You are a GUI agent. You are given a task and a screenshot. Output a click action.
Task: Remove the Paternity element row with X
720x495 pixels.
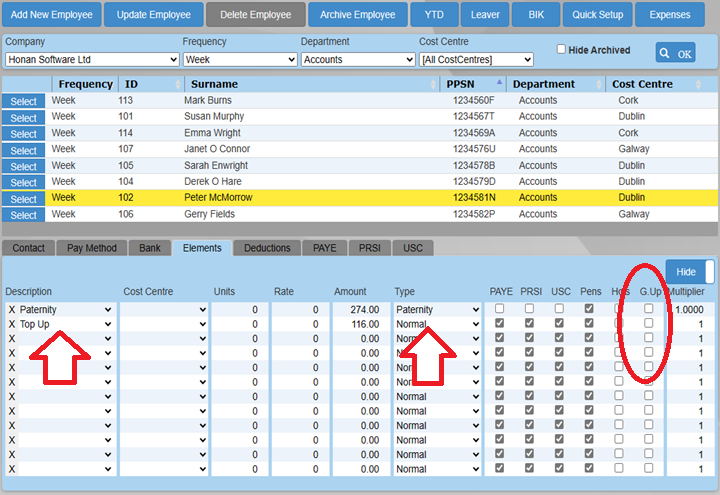[x=12, y=310]
